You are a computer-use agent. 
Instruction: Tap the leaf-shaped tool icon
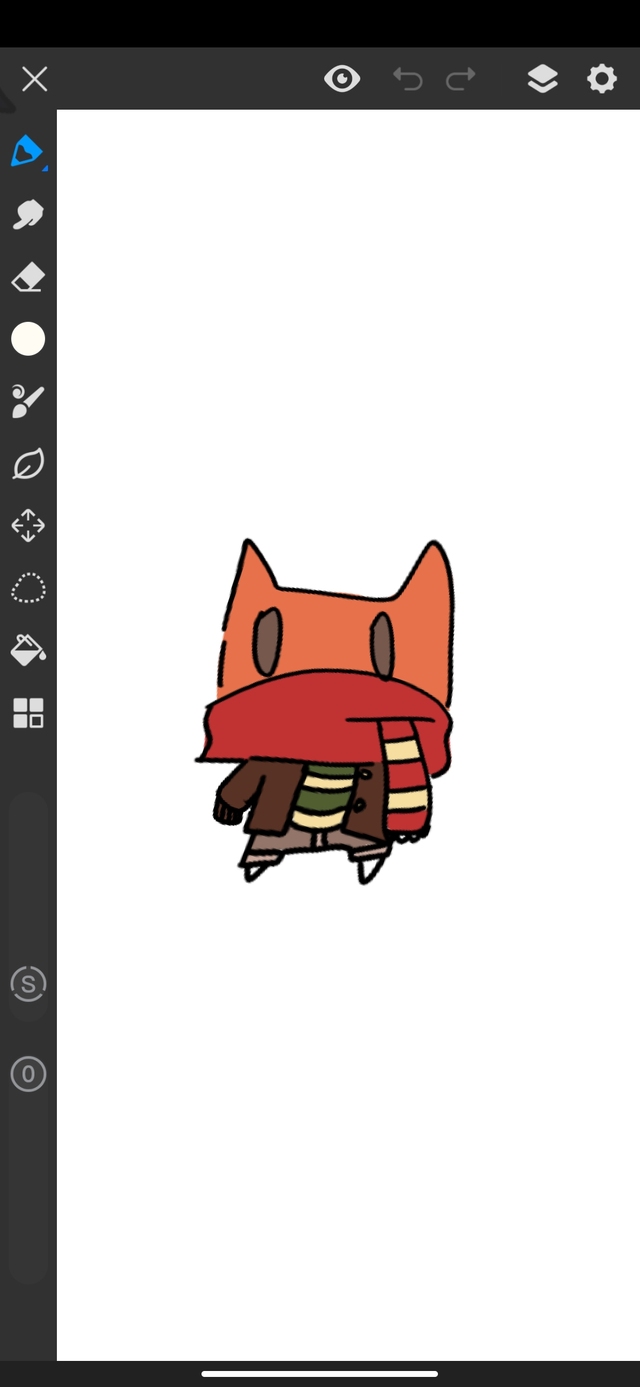pos(28,464)
